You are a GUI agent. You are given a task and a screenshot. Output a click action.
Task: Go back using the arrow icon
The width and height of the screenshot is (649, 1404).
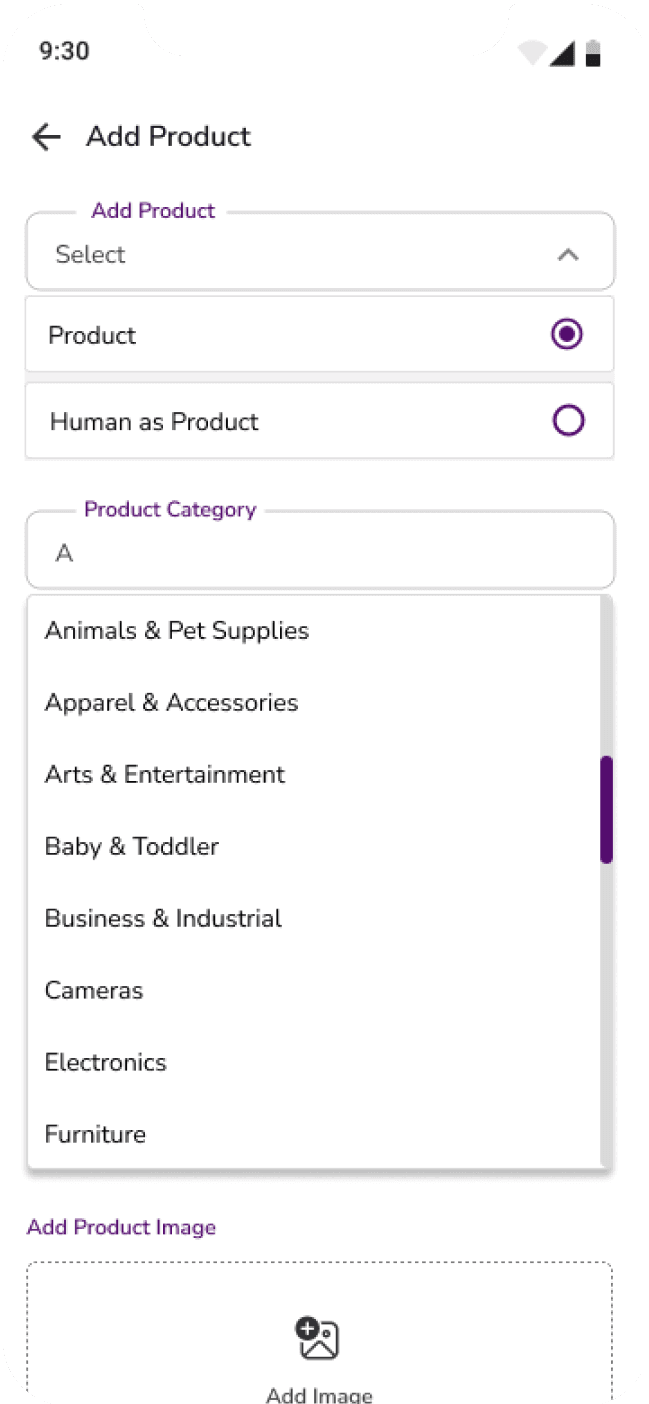[46, 137]
